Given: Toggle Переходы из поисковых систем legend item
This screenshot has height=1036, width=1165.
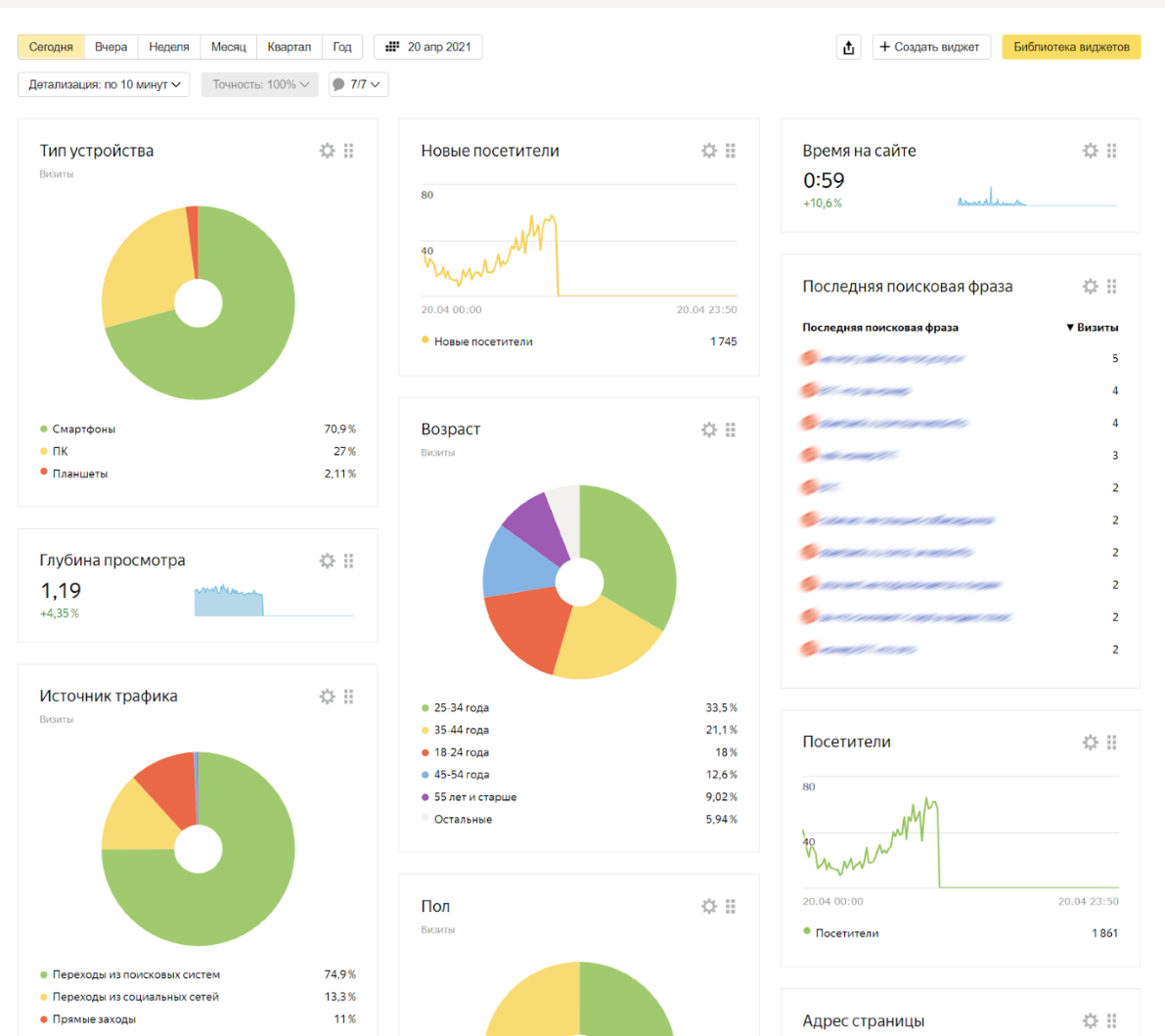Looking at the screenshot, I should pyautogui.click(x=135, y=975).
